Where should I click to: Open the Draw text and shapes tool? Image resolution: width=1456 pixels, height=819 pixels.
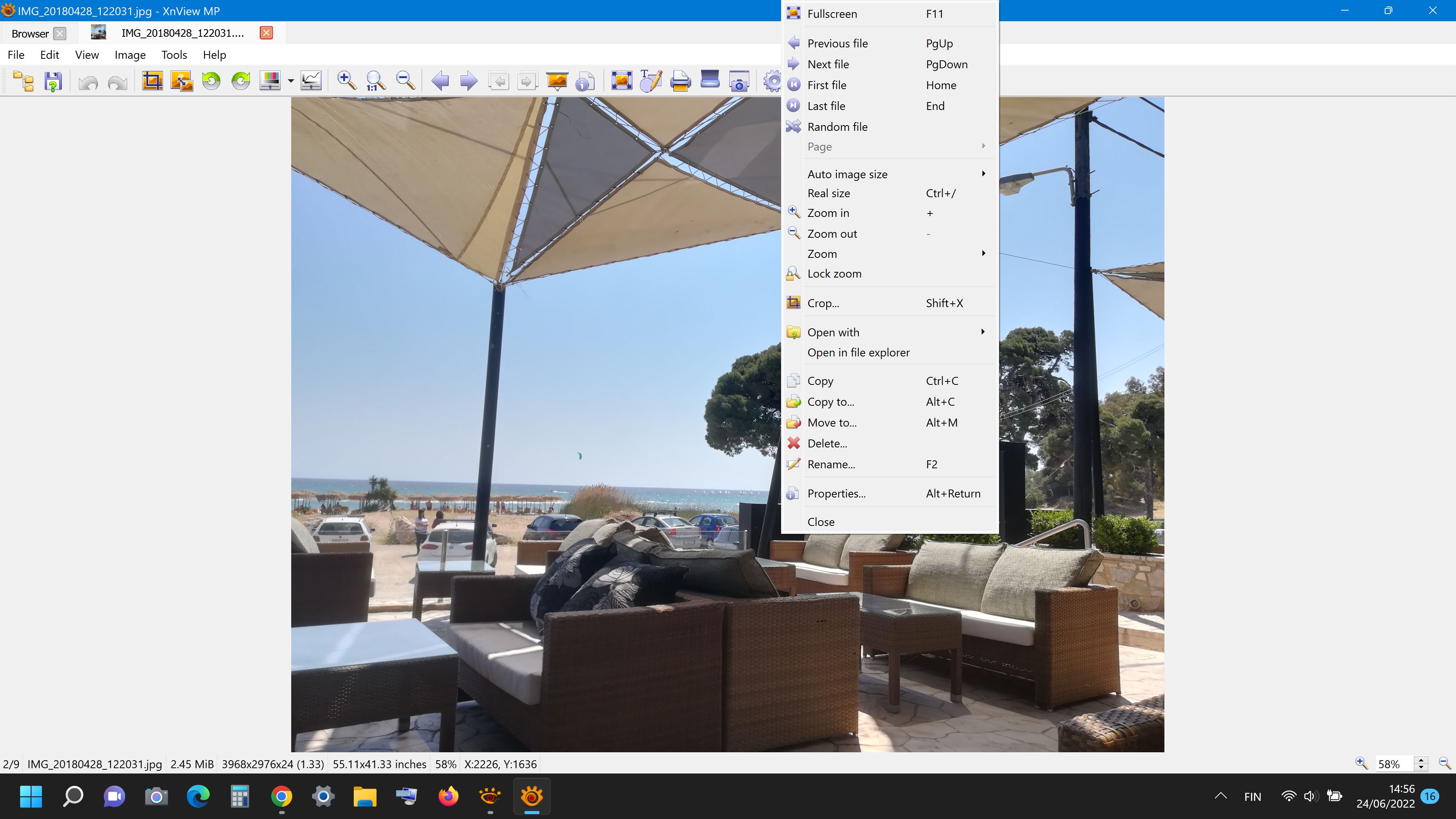[x=651, y=81]
